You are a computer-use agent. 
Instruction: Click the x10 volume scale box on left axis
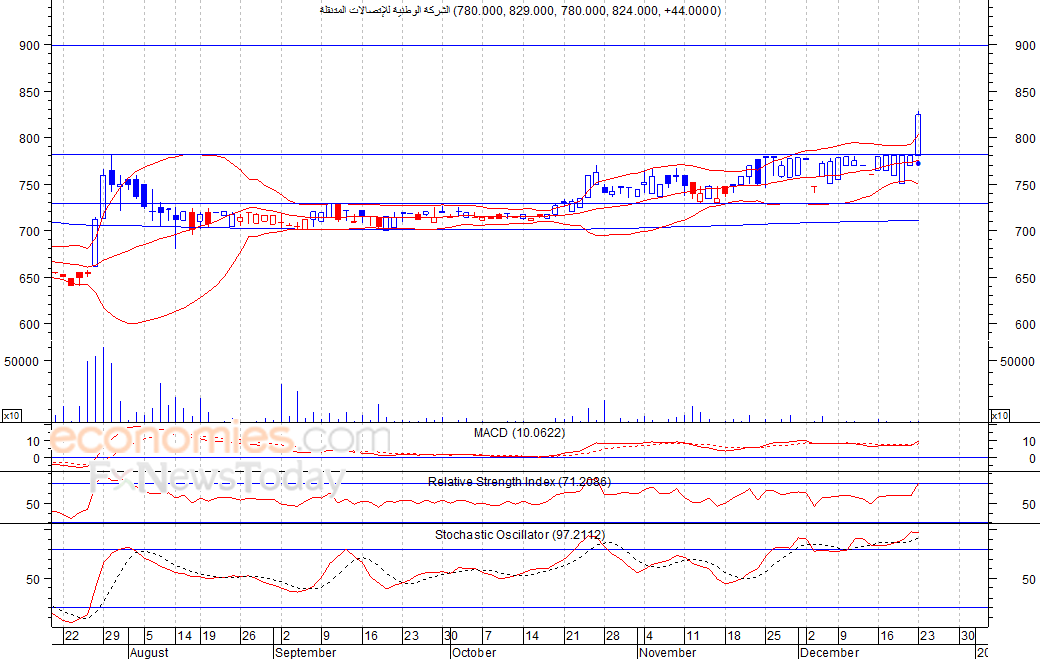(x=11, y=416)
